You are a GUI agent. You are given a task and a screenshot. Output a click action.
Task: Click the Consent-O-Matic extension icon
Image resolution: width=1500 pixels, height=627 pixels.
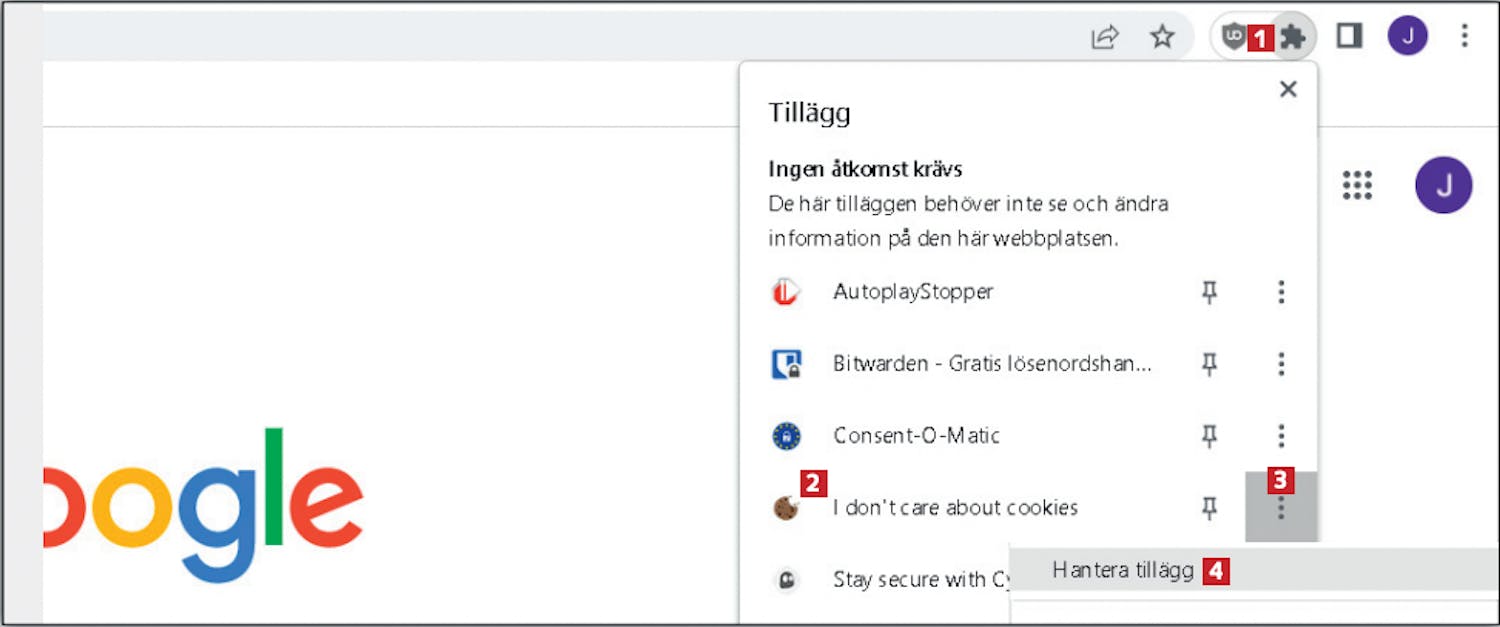[787, 436]
